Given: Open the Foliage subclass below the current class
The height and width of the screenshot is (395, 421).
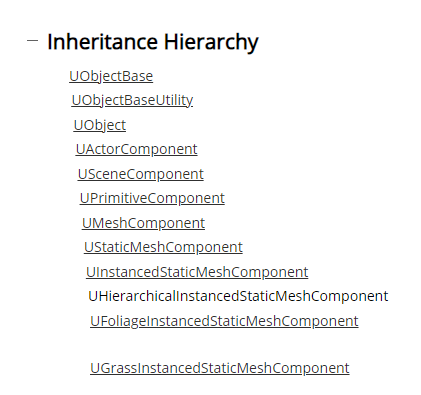Looking at the screenshot, I should click(224, 321).
